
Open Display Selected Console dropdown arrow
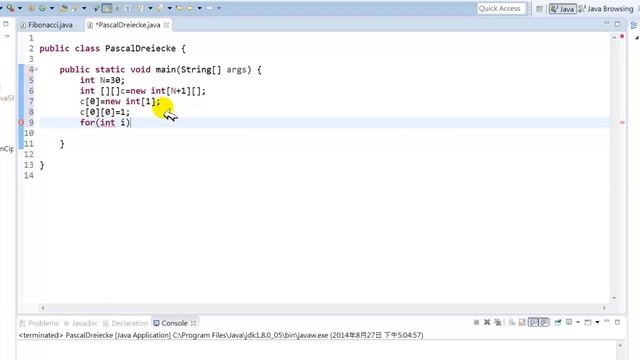click(x=578, y=322)
